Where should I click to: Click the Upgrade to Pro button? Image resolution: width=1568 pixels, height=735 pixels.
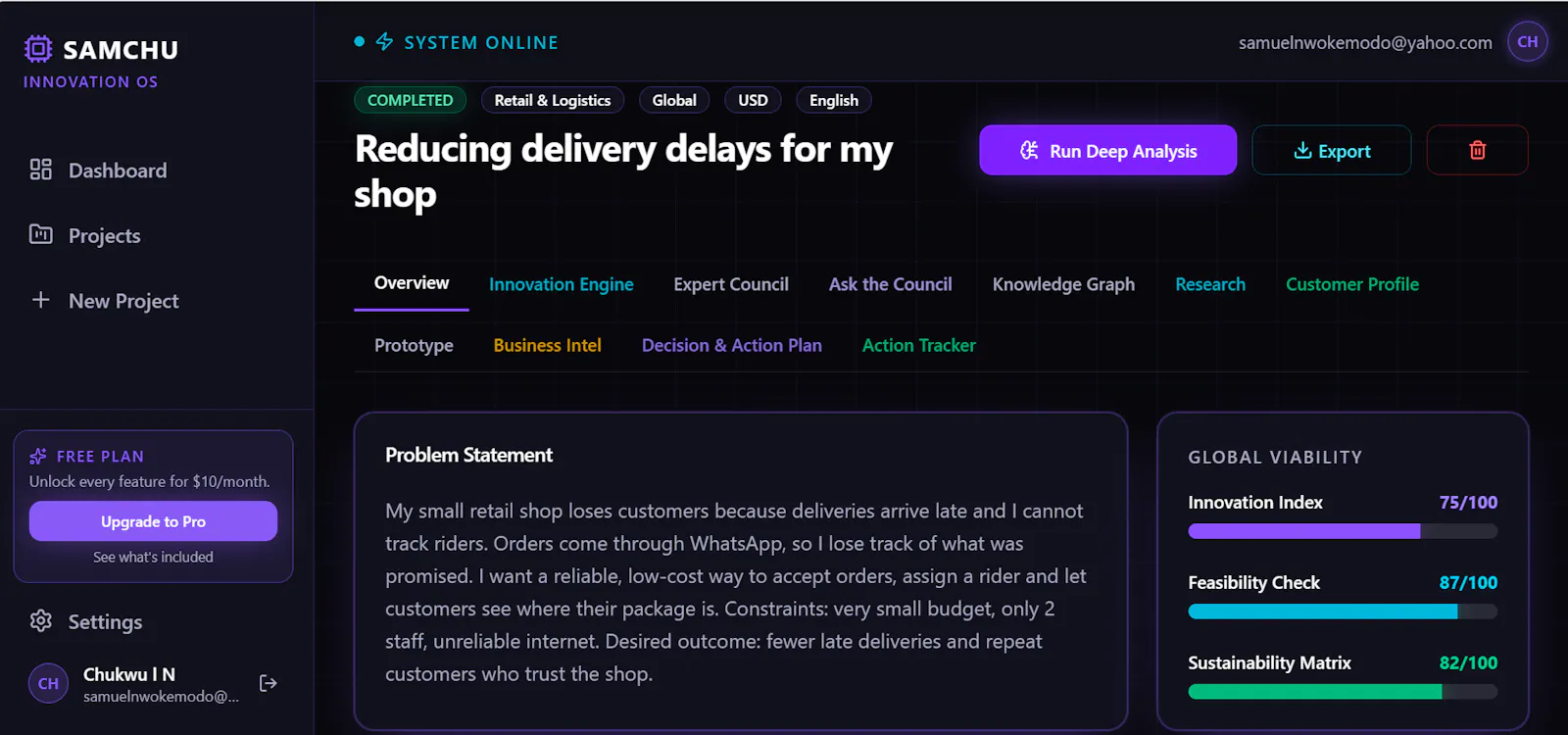153,521
